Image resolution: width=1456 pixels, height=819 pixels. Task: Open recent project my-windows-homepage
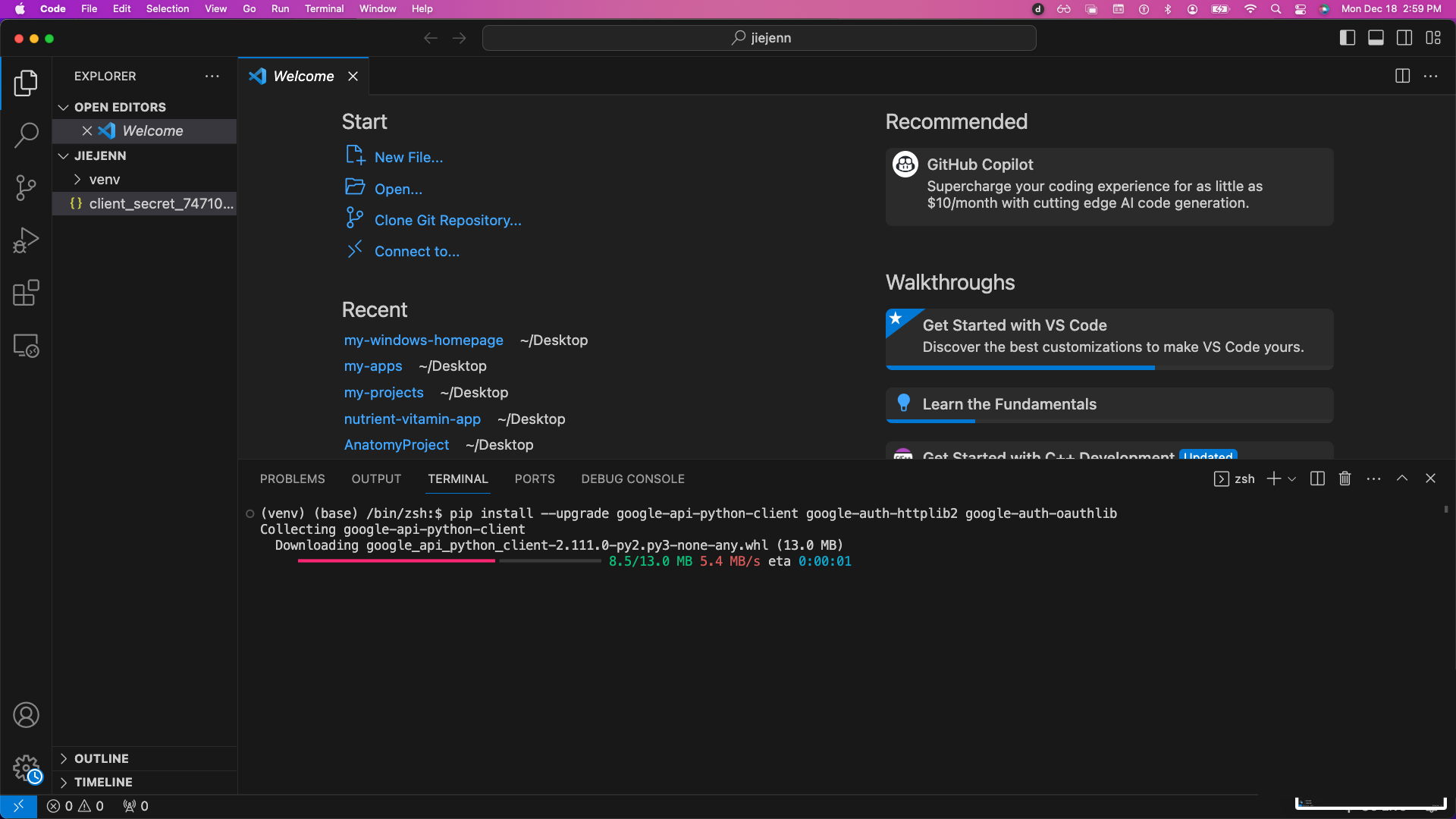(423, 340)
